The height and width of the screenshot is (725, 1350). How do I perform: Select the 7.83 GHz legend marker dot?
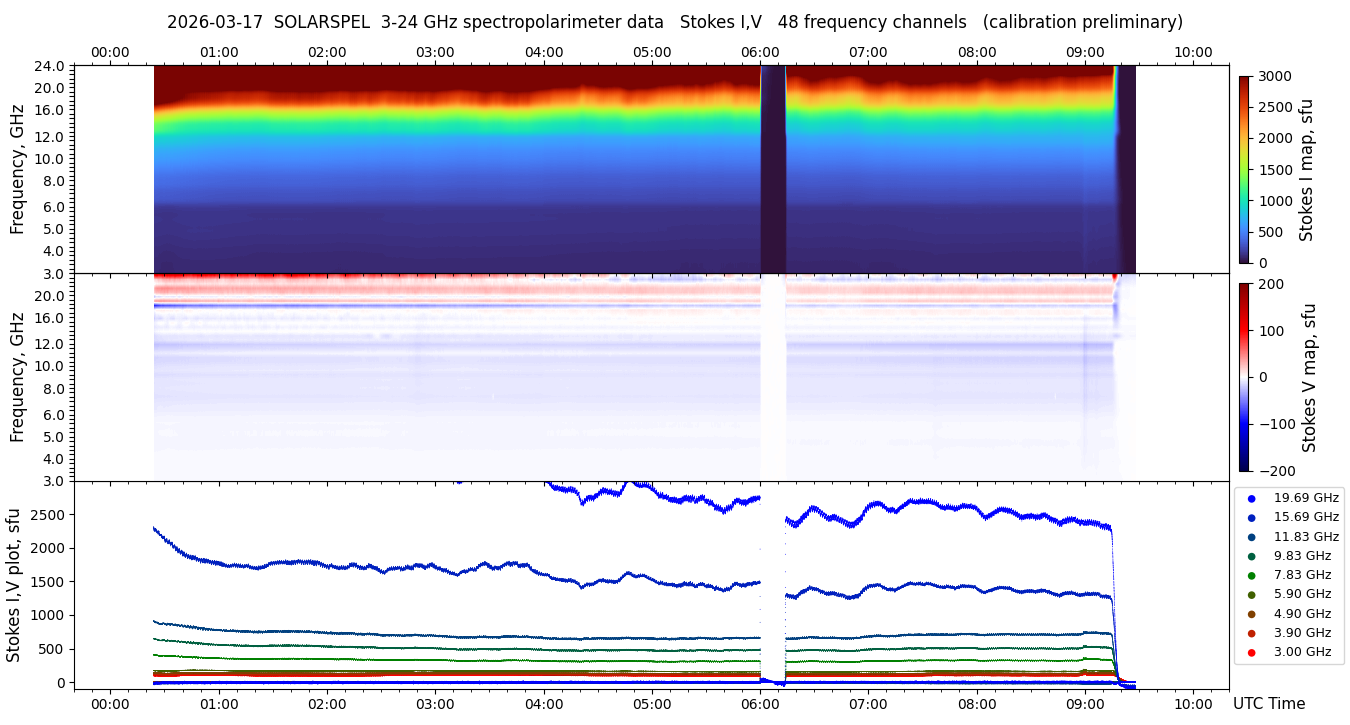click(1251, 575)
